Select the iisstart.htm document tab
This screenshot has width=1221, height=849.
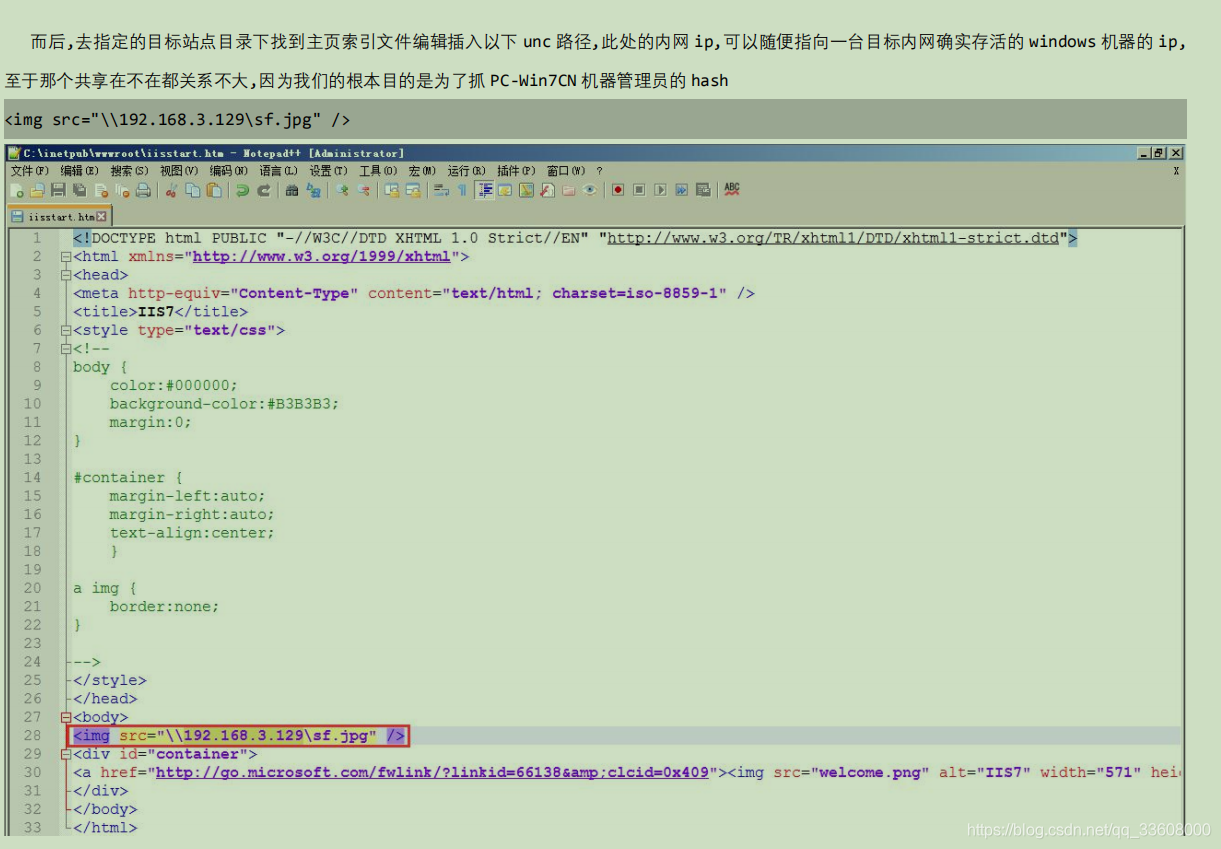point(60,216)
